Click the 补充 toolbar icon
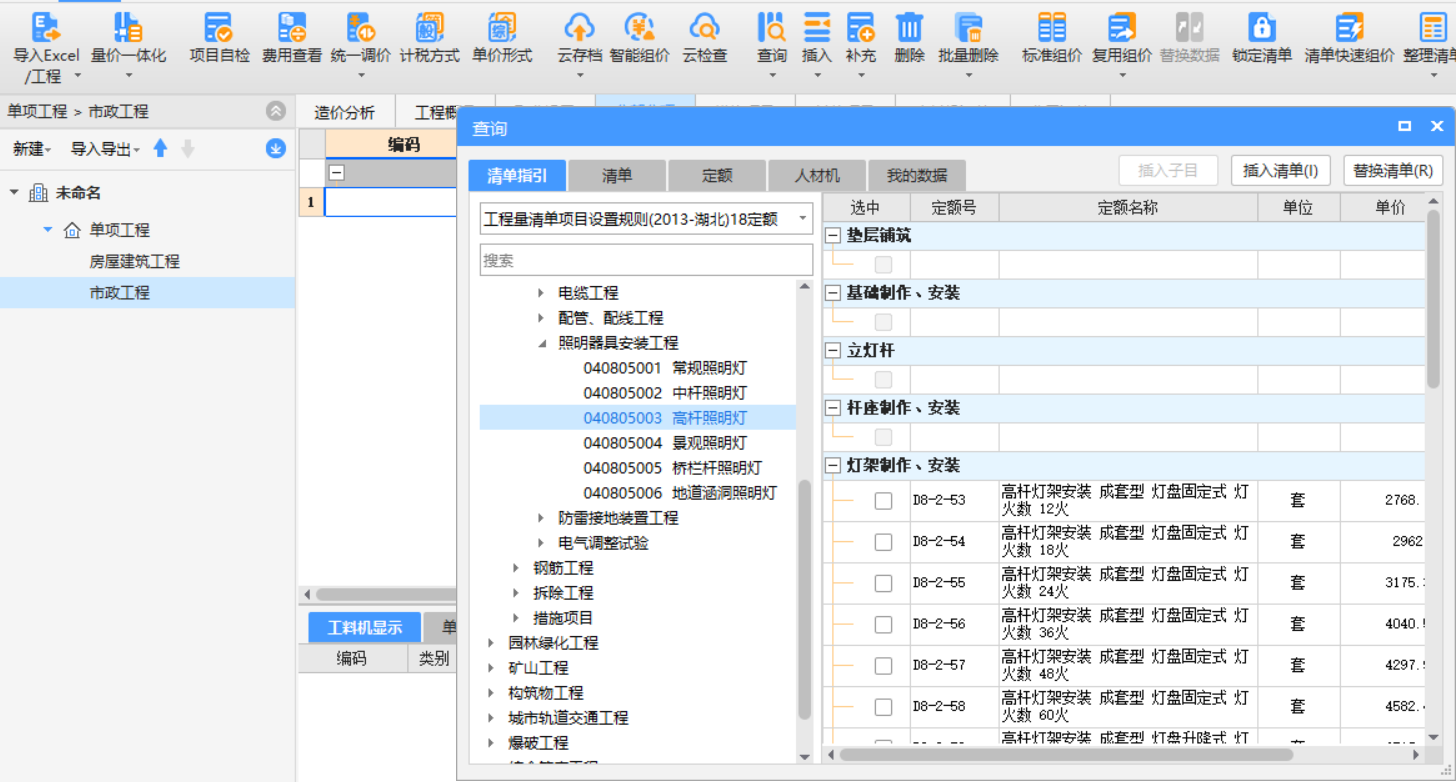 tap(860, 27)
